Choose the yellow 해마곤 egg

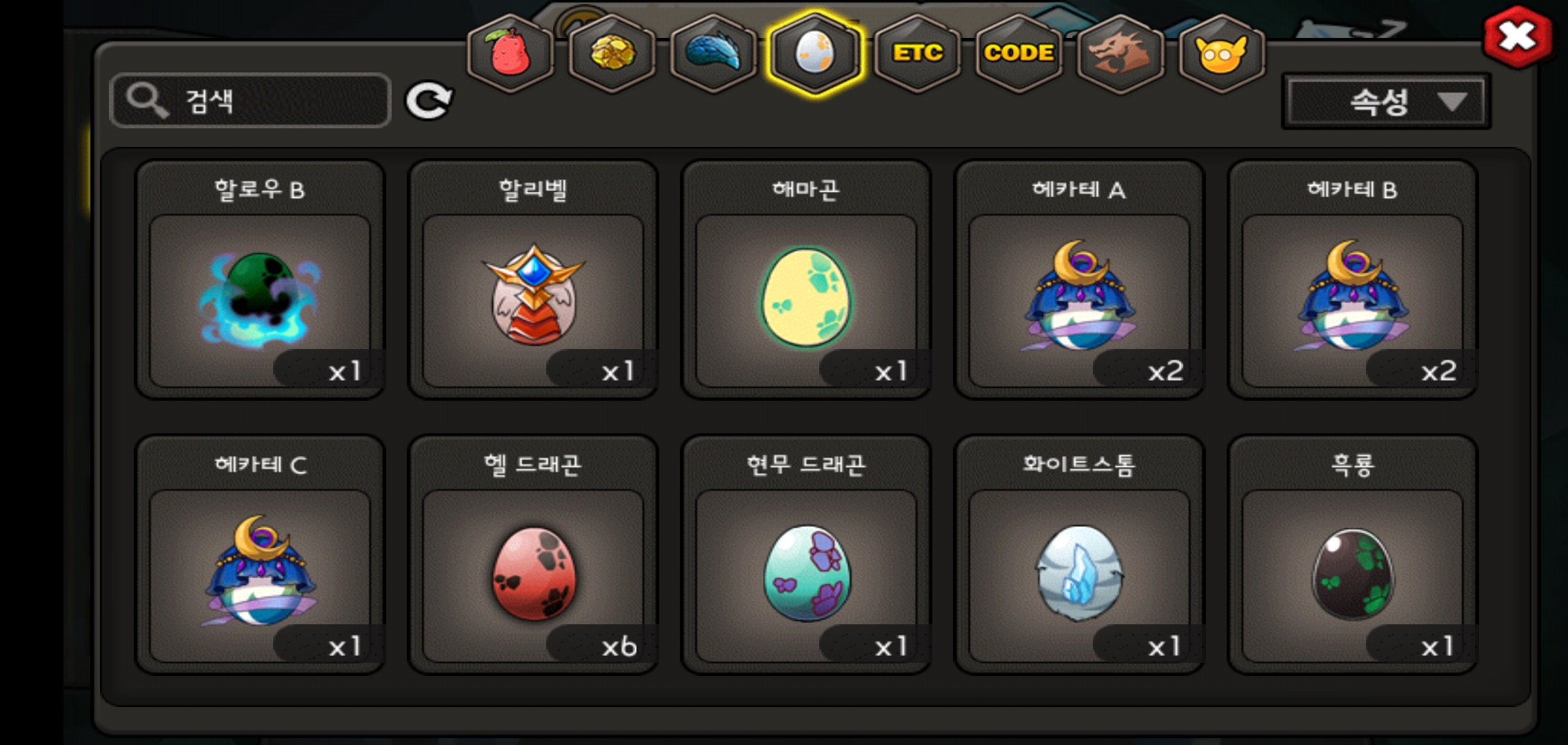coord(806,279)
